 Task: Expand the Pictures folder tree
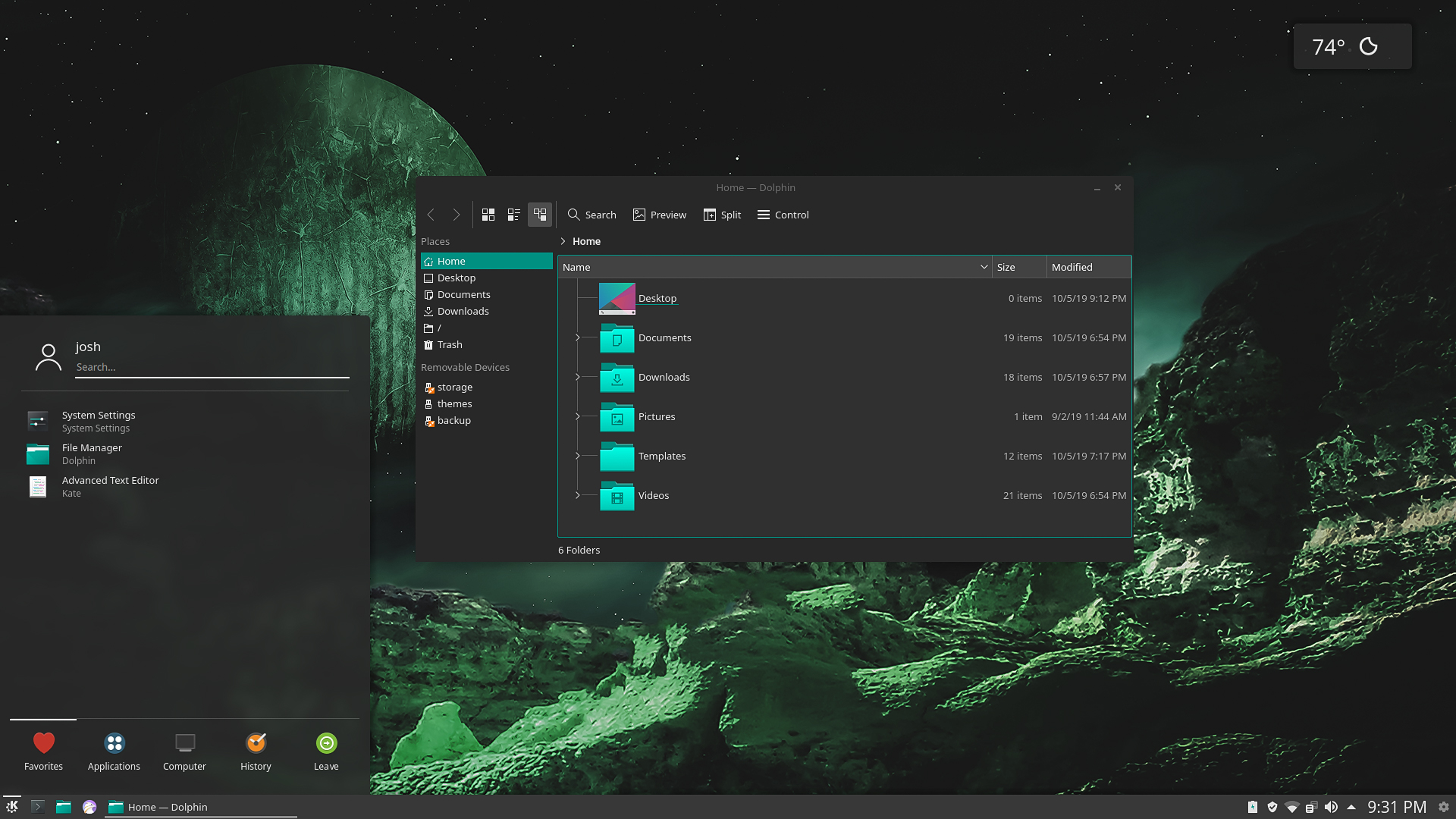(578, 417)
